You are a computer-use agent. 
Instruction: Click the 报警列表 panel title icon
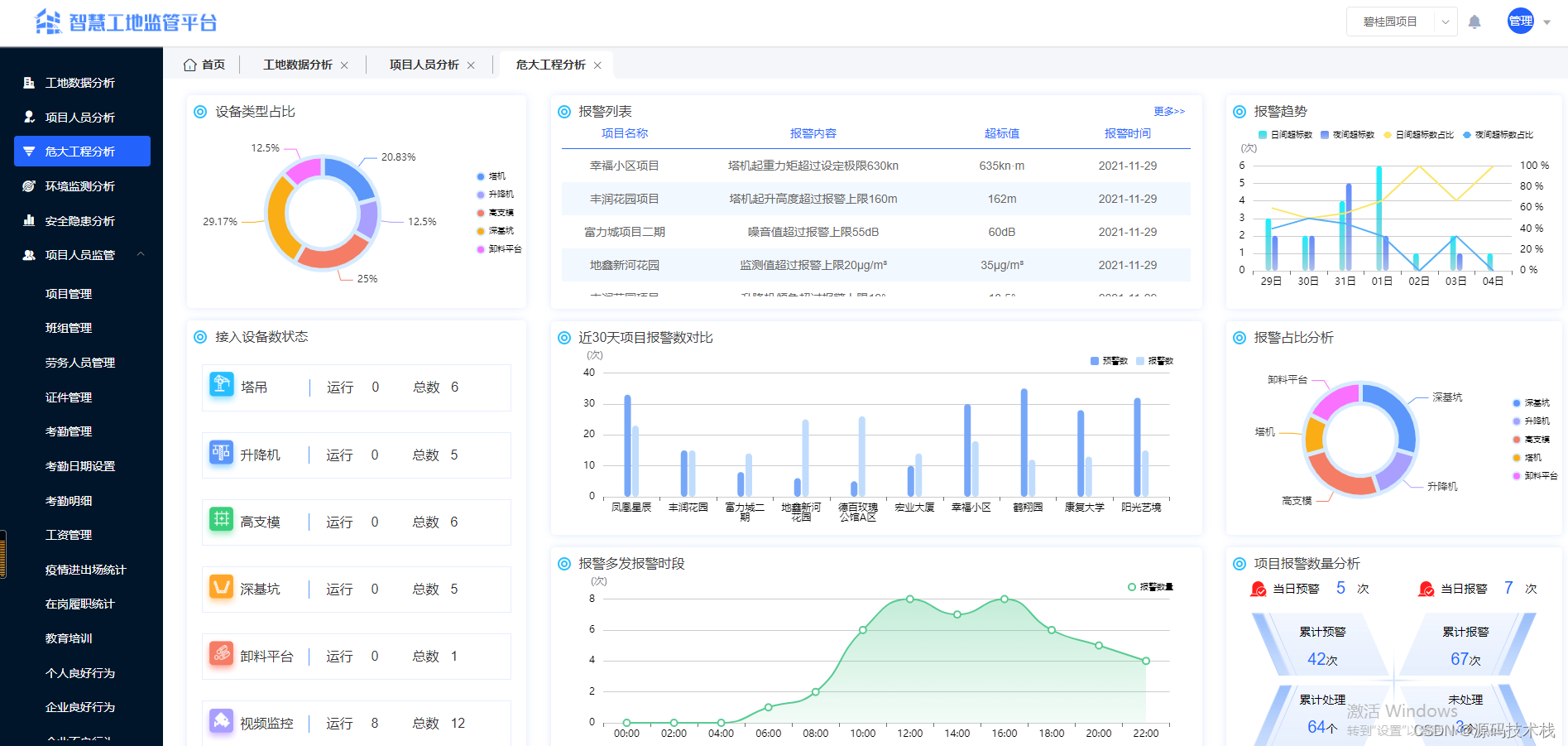(564, 112)
